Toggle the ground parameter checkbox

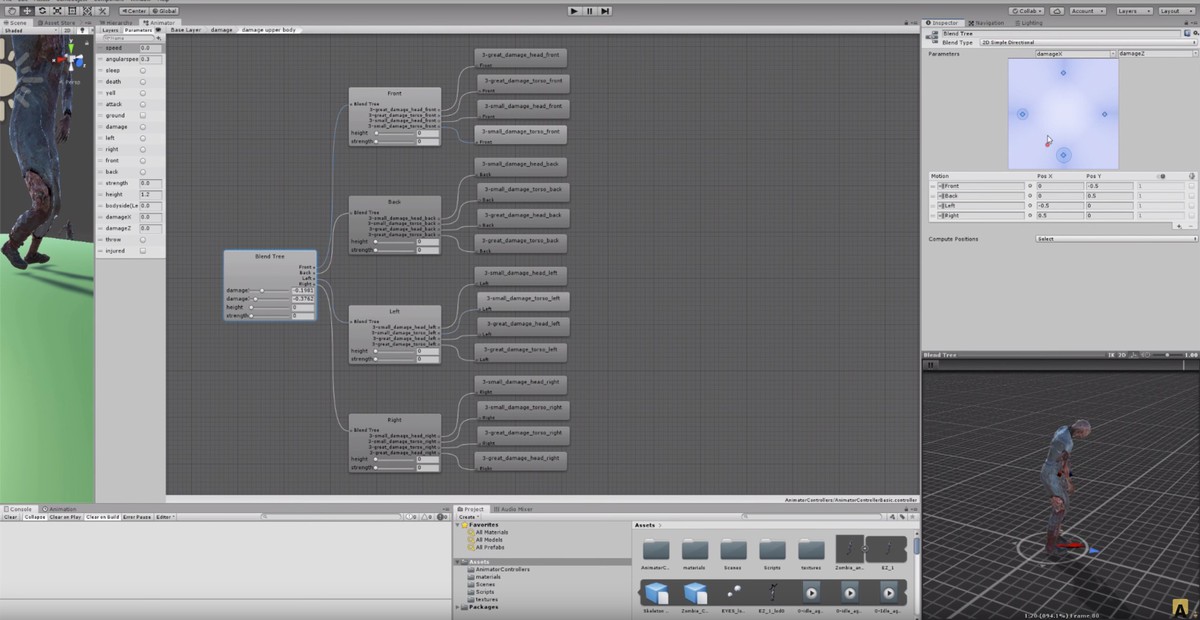pyautogui.click(x=143, y=115)
